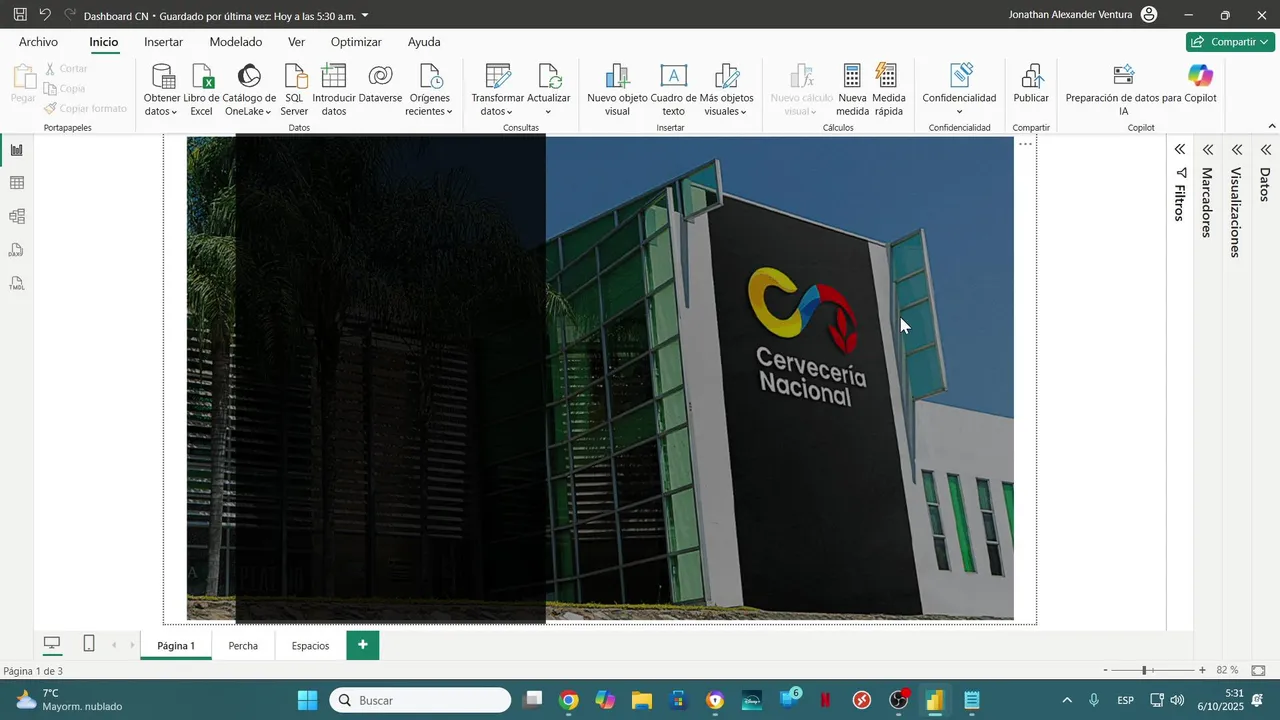Add a Cuadro de texto
This screenshot has height=720, width=1280.
673,90
